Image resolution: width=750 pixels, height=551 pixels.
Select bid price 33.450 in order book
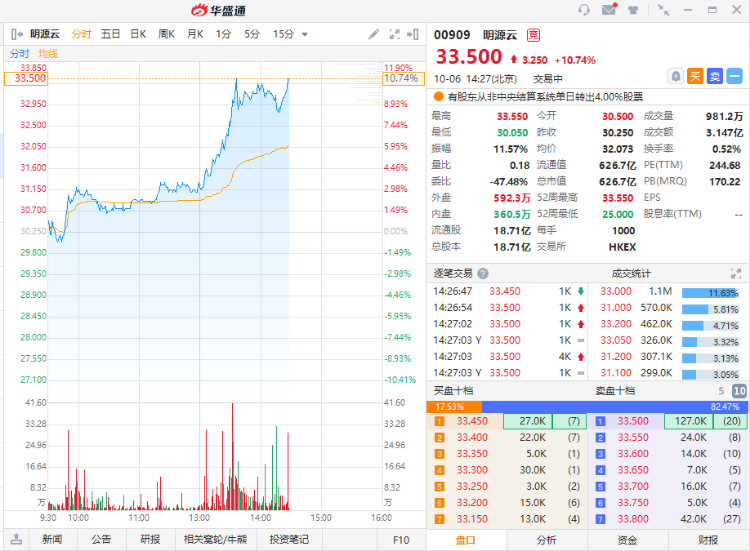[472, 421]
